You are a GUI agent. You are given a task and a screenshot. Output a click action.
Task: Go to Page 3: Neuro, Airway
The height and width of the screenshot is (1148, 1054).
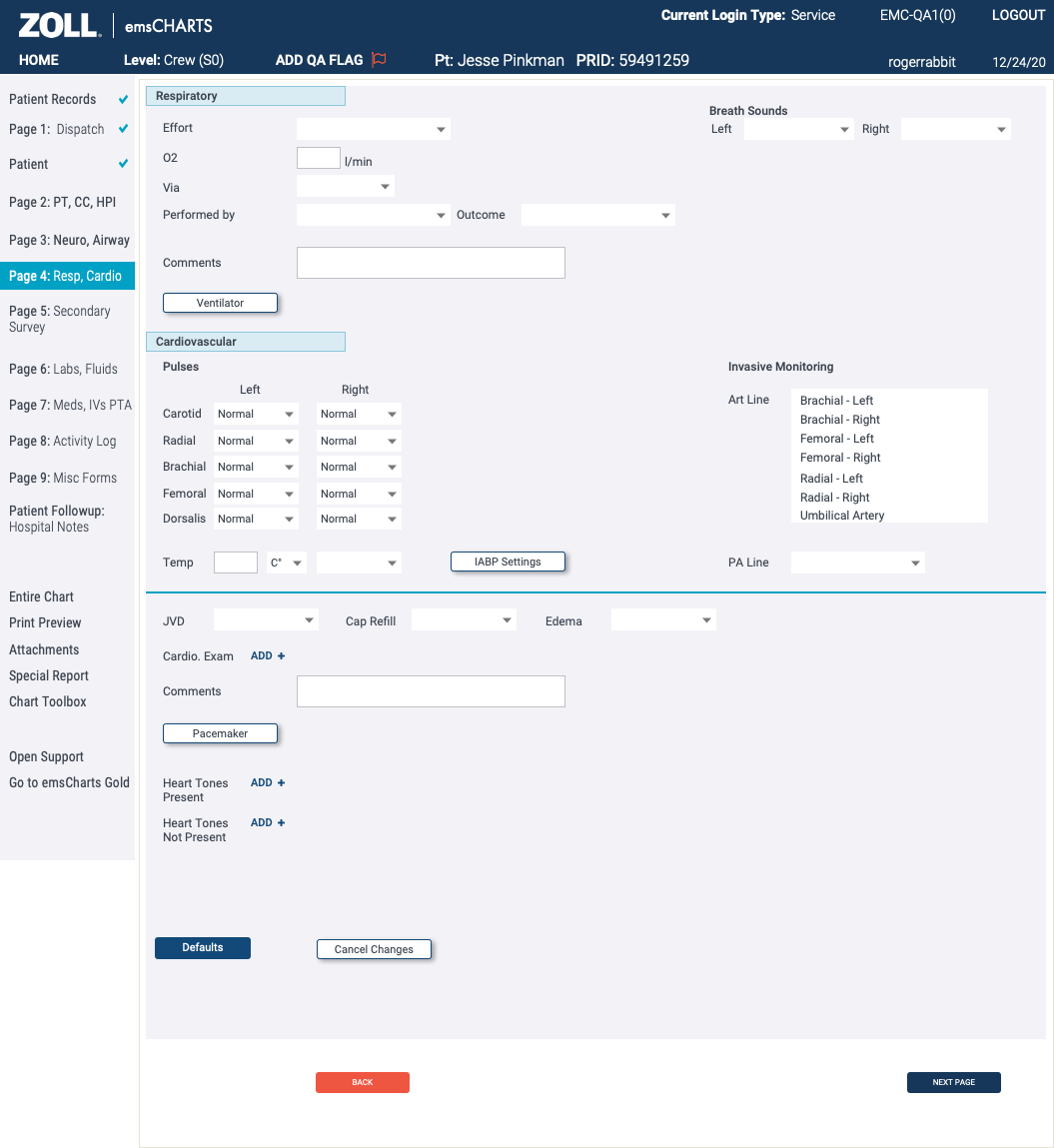tap(69, 240)
